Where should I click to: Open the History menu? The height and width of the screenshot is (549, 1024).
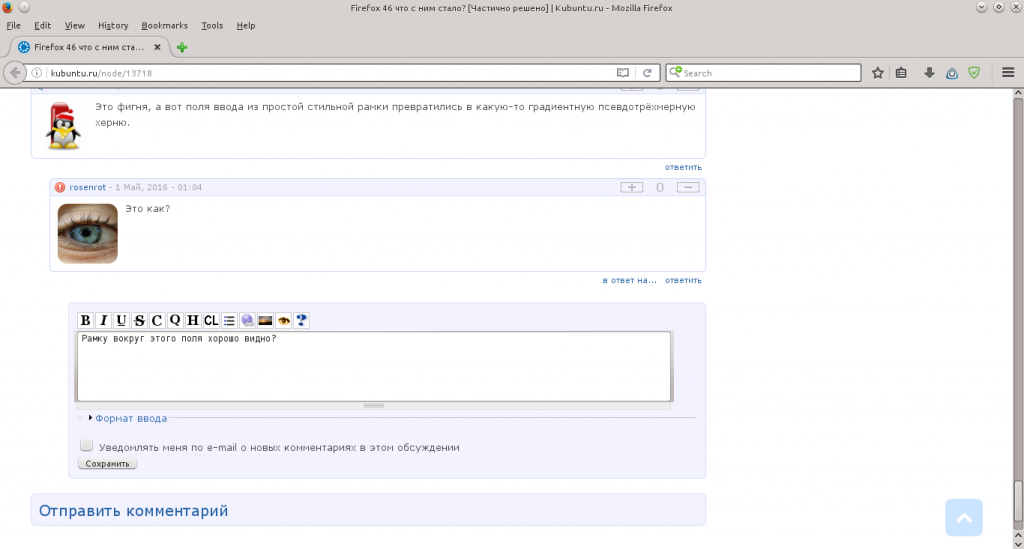click(x=113, y=25)
